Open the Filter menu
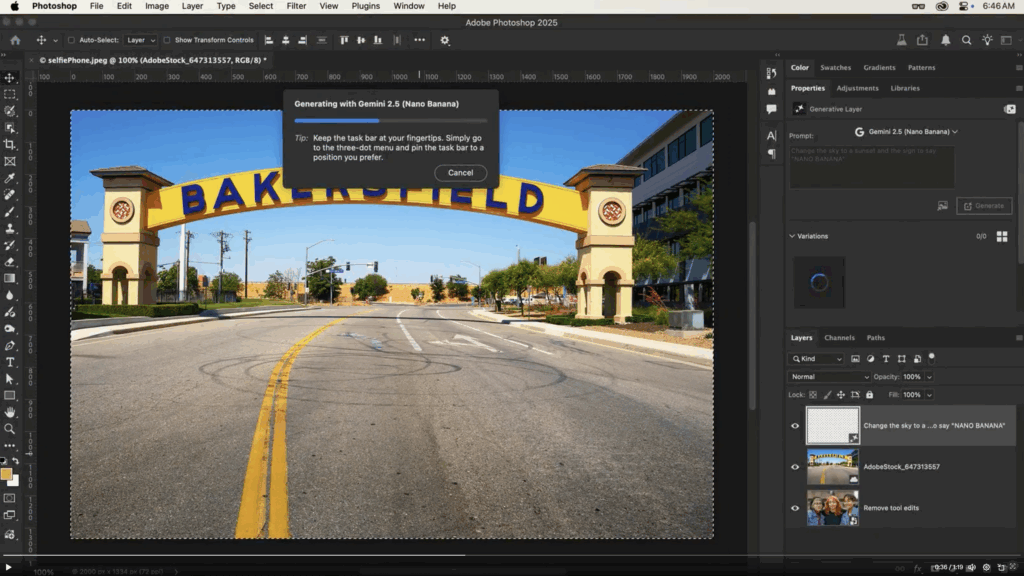The image size is (1024, 576). coord(296,6)
